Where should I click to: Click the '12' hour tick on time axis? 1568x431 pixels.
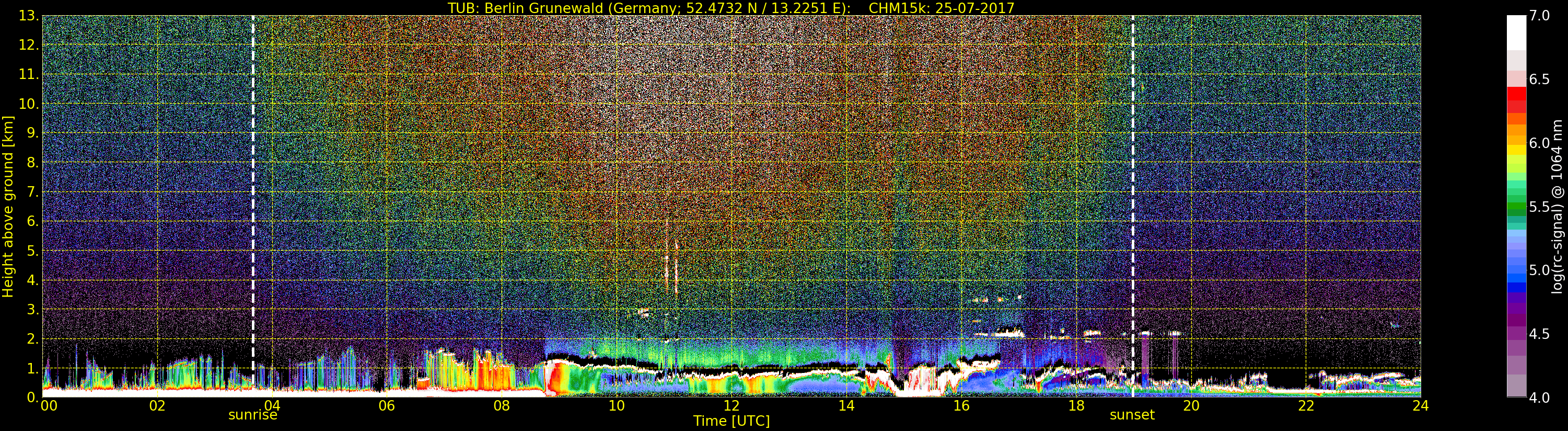click(731, 406)
